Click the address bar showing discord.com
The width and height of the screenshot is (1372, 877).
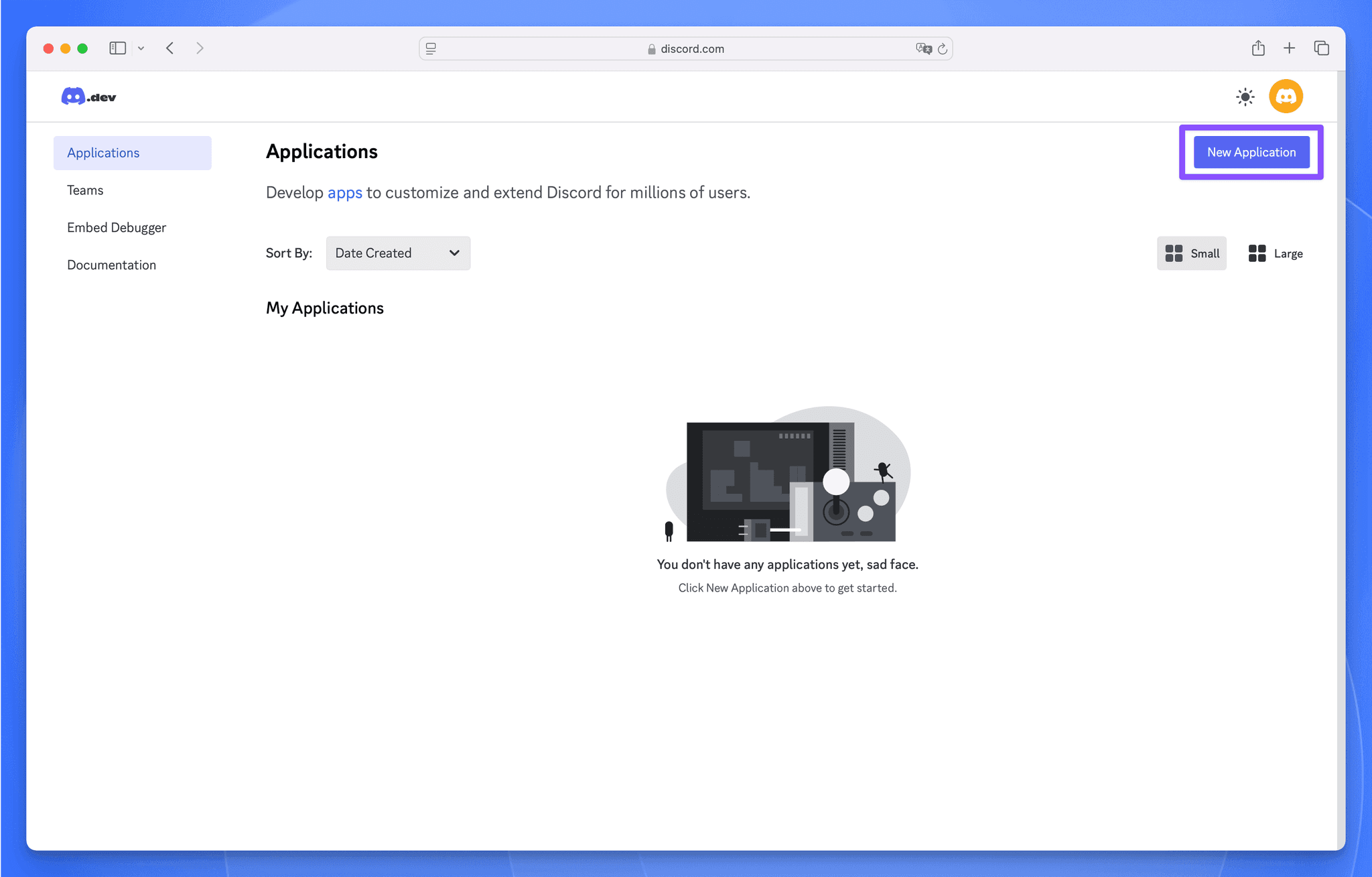686,48
